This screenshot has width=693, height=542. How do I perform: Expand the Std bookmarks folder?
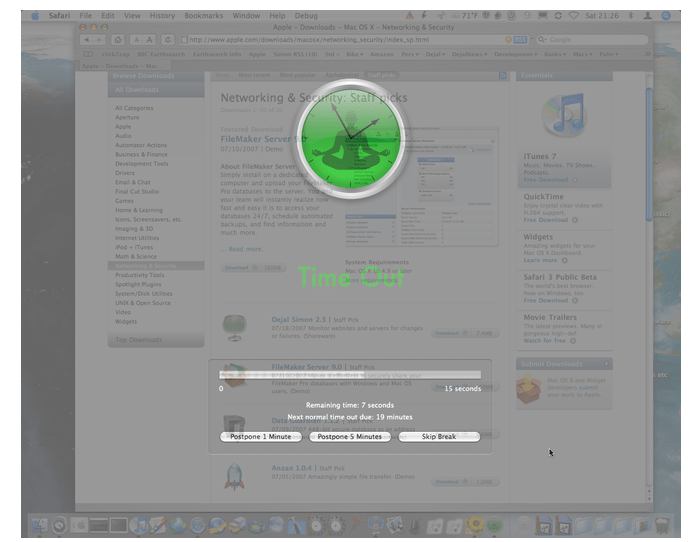(332, 54)
